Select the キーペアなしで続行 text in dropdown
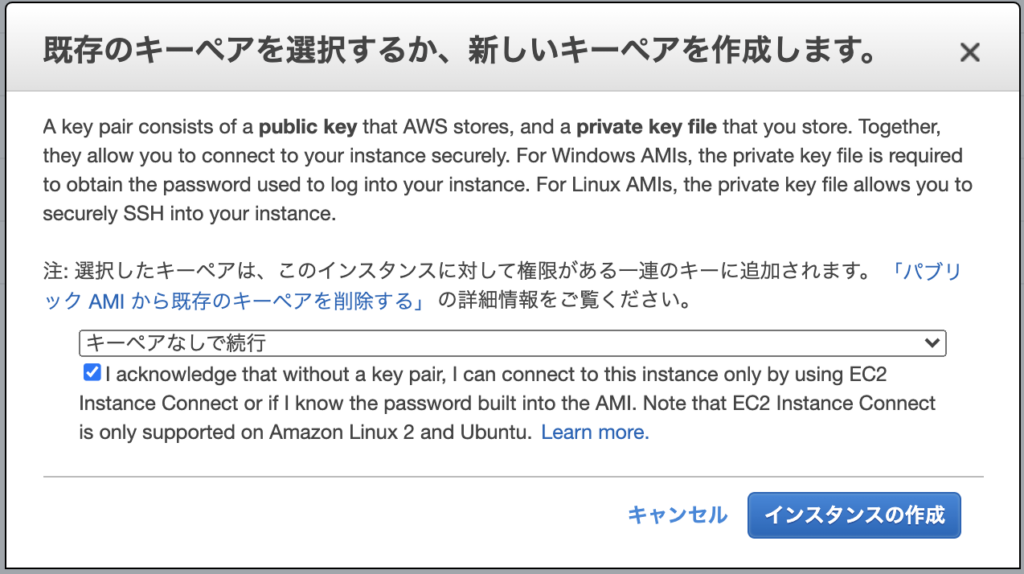1024x574 pixels. (176, 343)
